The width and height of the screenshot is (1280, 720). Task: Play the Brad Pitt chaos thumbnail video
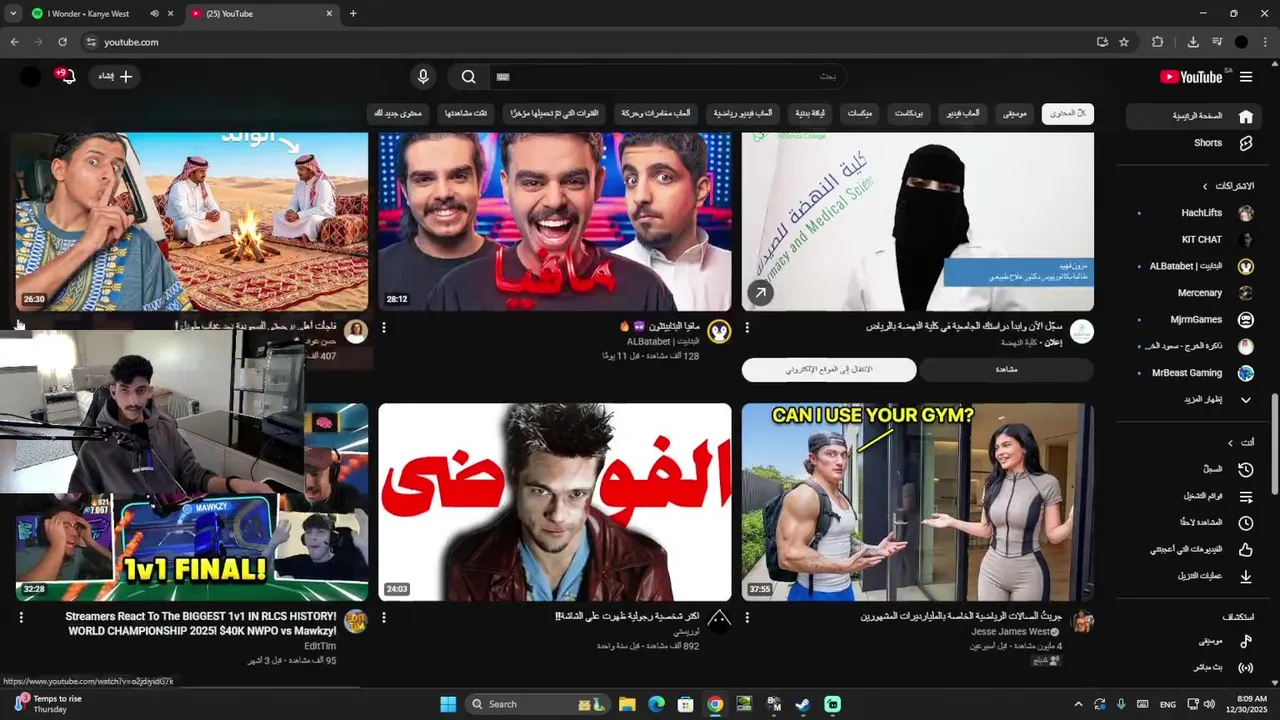555,502
